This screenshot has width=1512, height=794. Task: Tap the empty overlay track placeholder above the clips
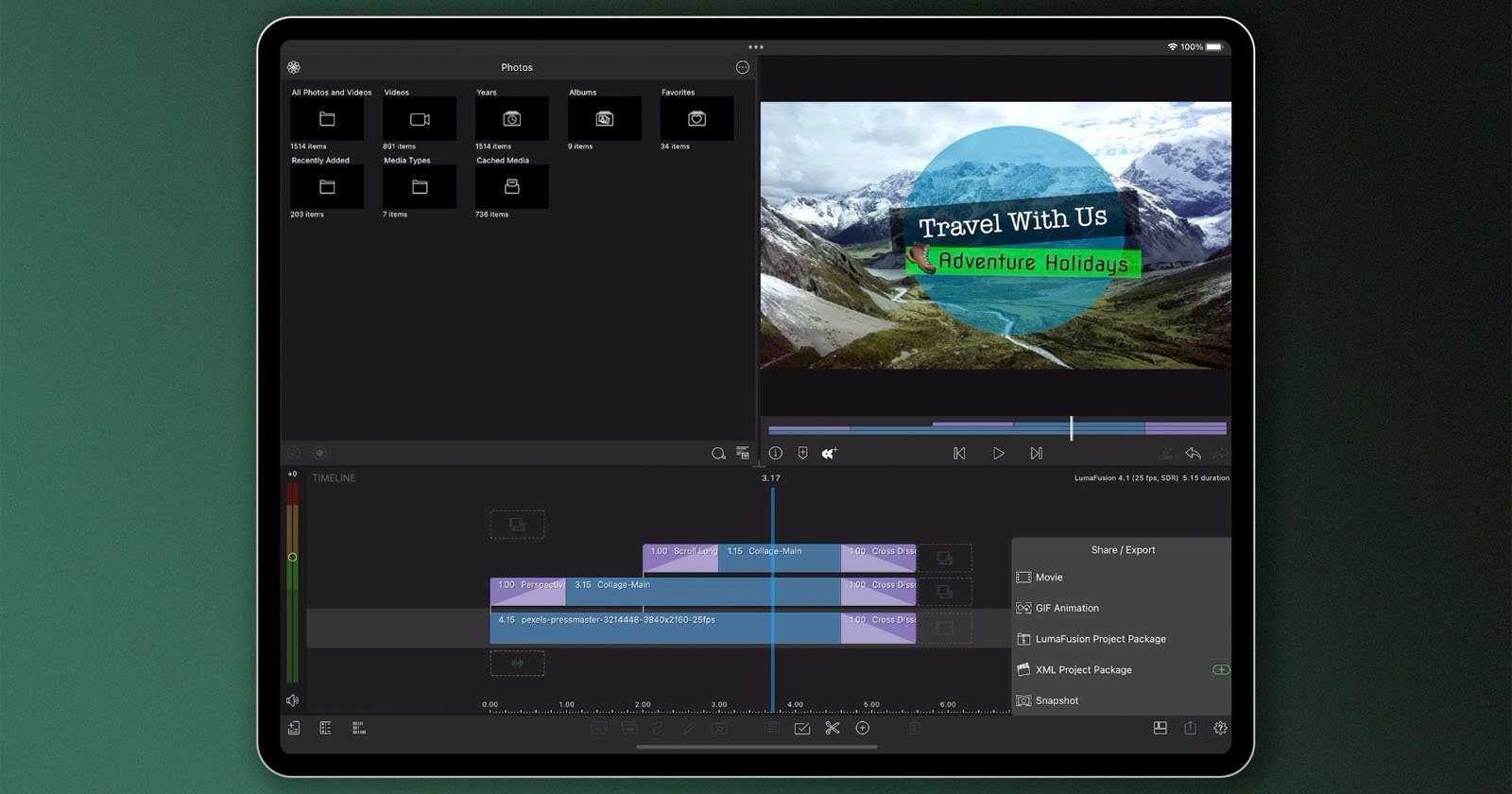click(x=517, y=525)
